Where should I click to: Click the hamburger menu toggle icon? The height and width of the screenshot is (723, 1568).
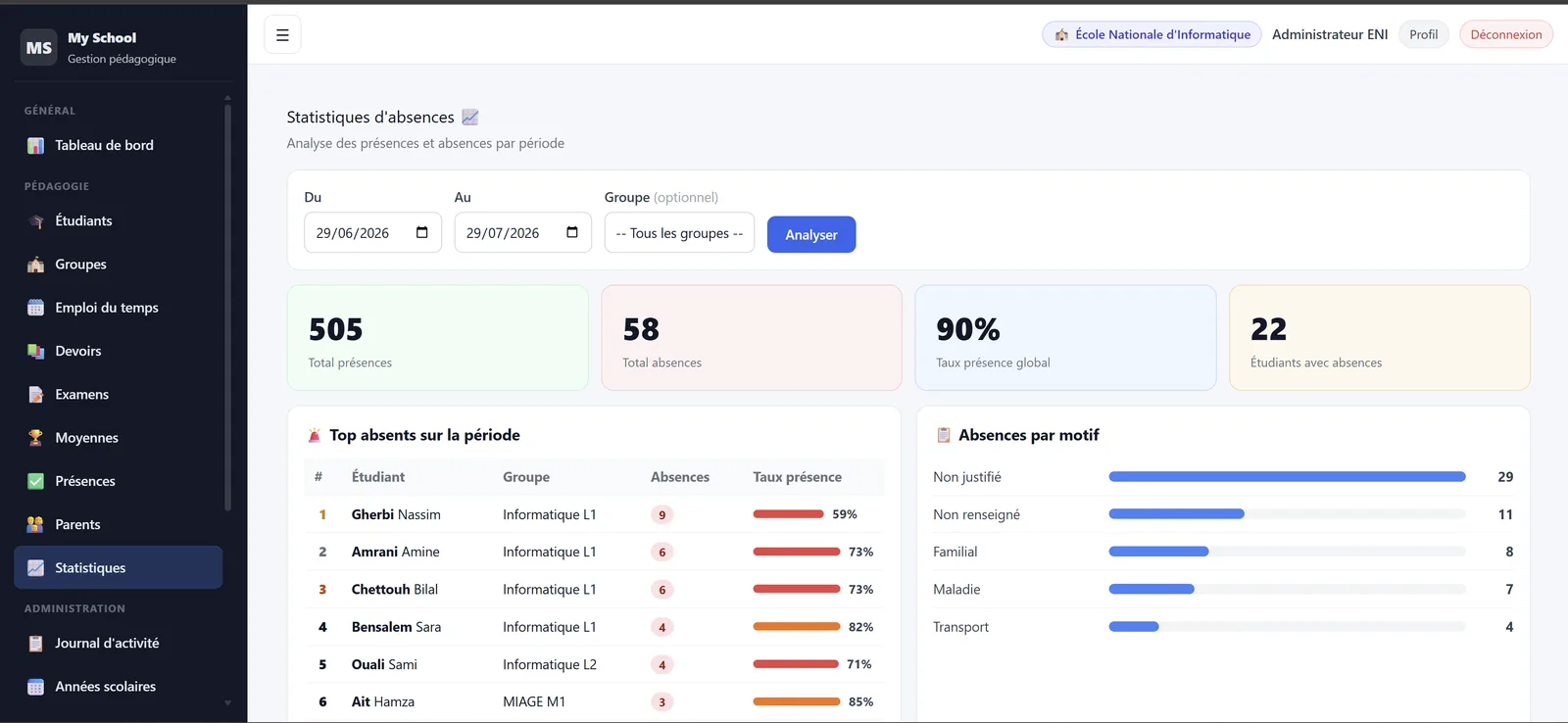click(282, 35)
